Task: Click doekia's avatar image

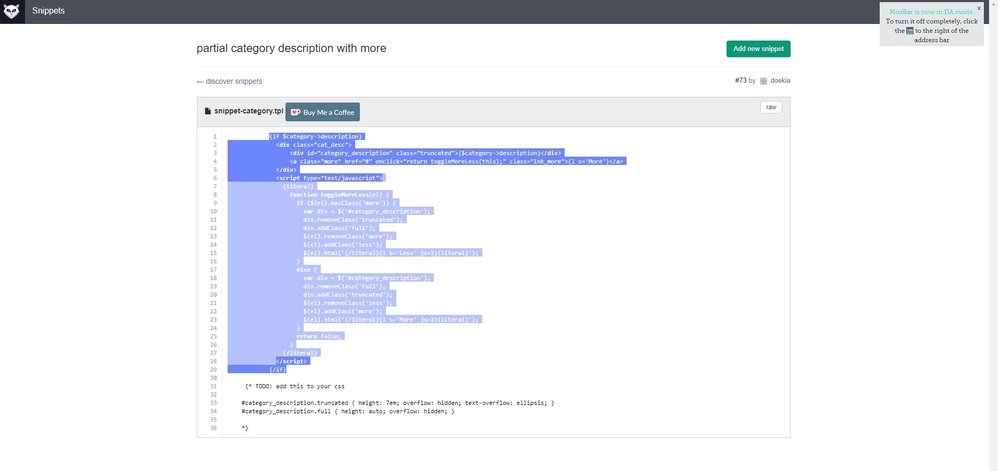Action: tap(763, 81)
